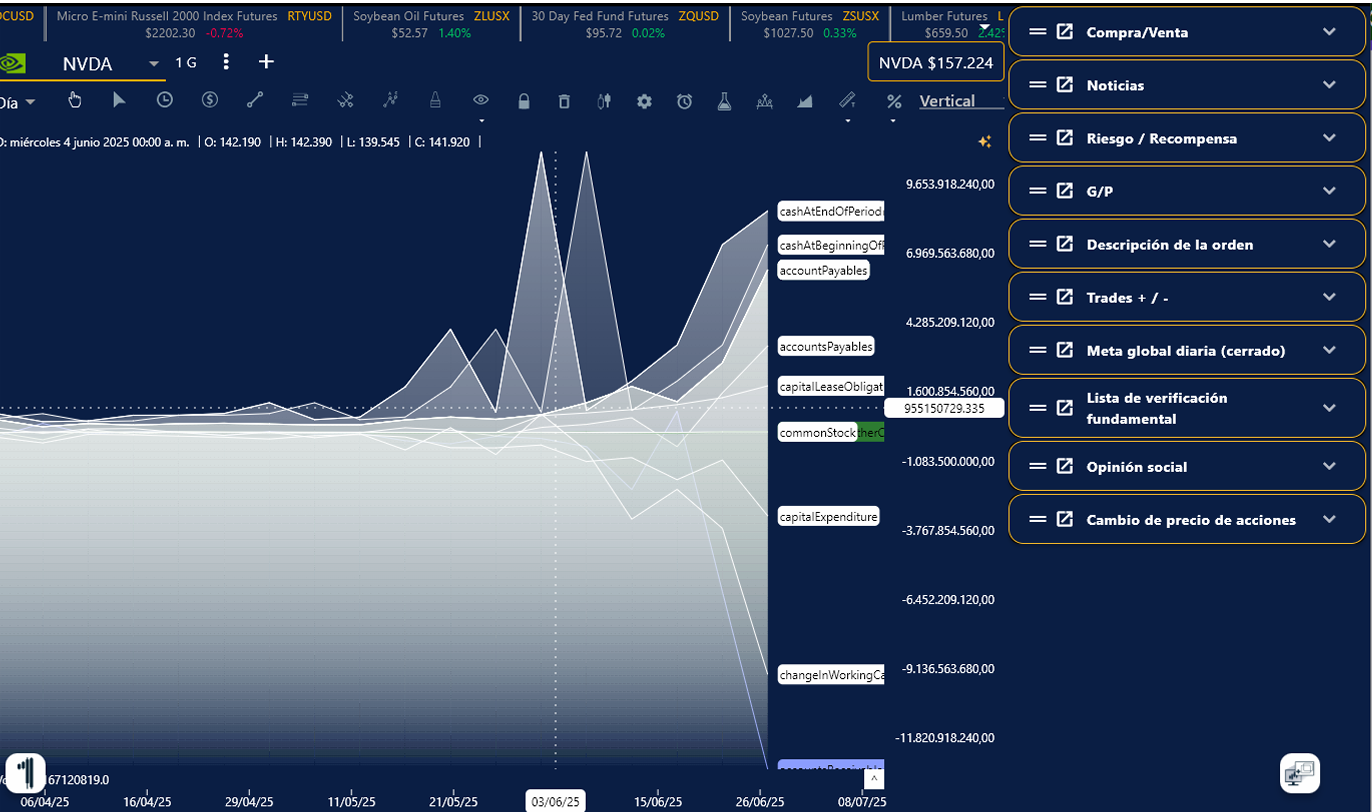Viewport: 1372px width, 812px height.
Task: Select the hand pan tool
Action: (74, 100)
